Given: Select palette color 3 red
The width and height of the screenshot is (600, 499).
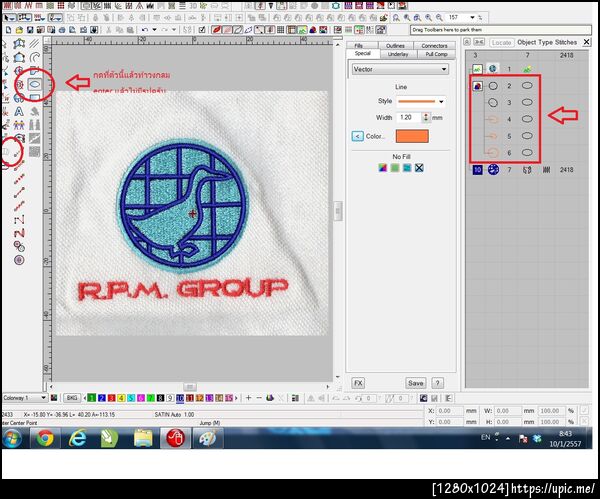Looking at the screenshot, I should pyautogui.click(x=111, y=398).
